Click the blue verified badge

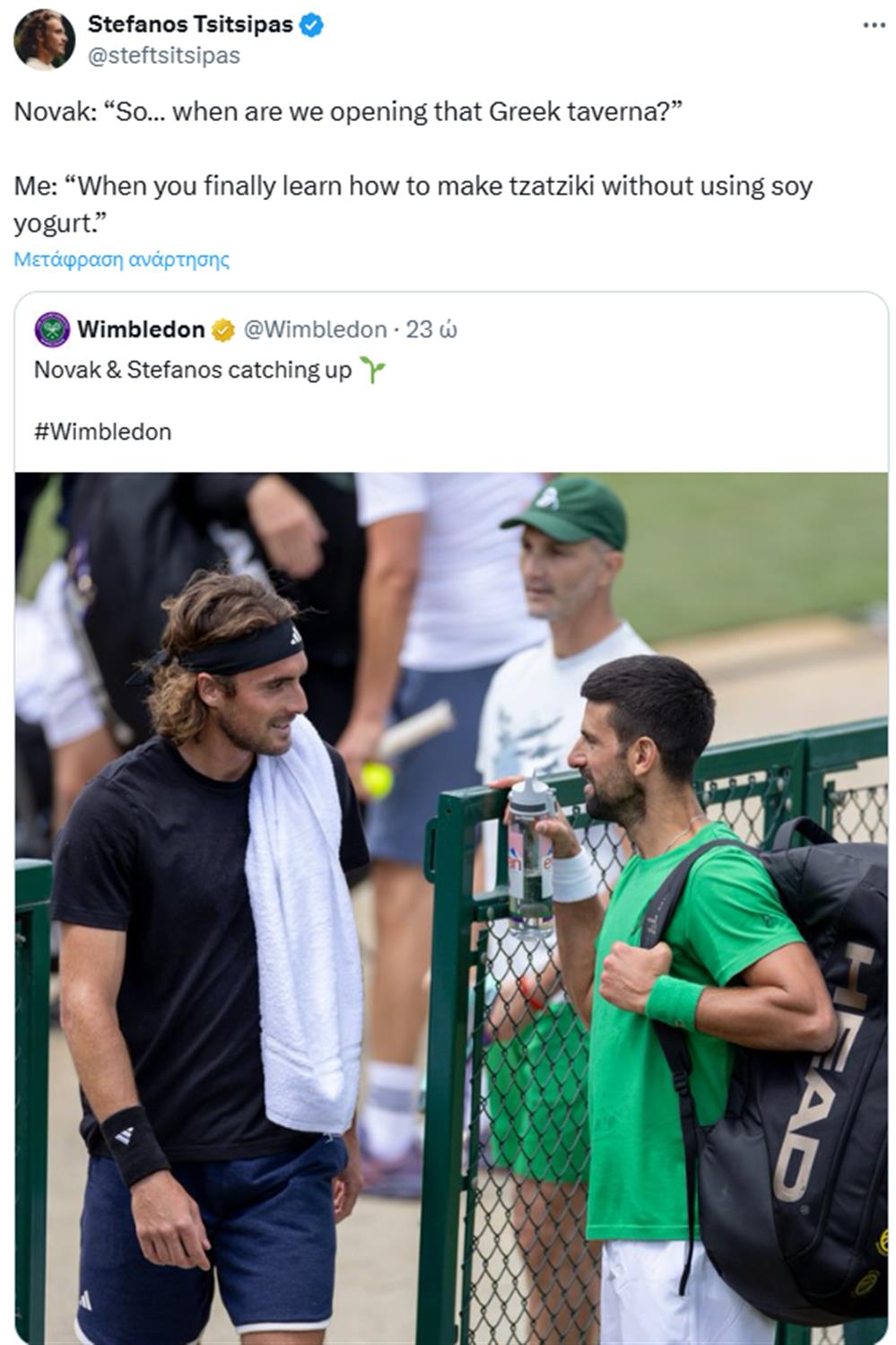(x=311, y=25)
